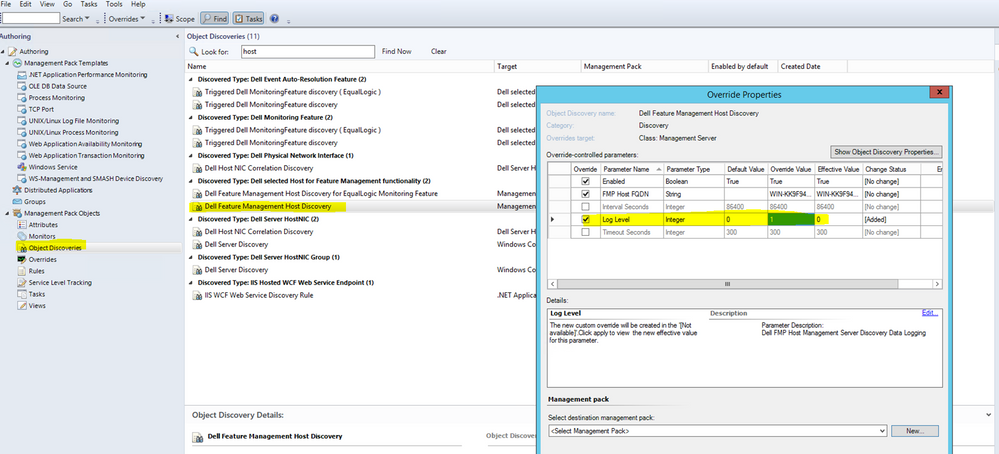Screen dimensions: 999x454
Task: Sort by Management Pack column header
Action: click(645, 66)
